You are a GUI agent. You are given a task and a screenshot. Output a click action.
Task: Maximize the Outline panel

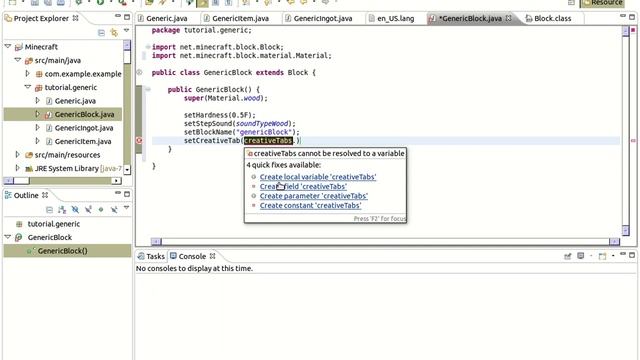coord(127,194)
